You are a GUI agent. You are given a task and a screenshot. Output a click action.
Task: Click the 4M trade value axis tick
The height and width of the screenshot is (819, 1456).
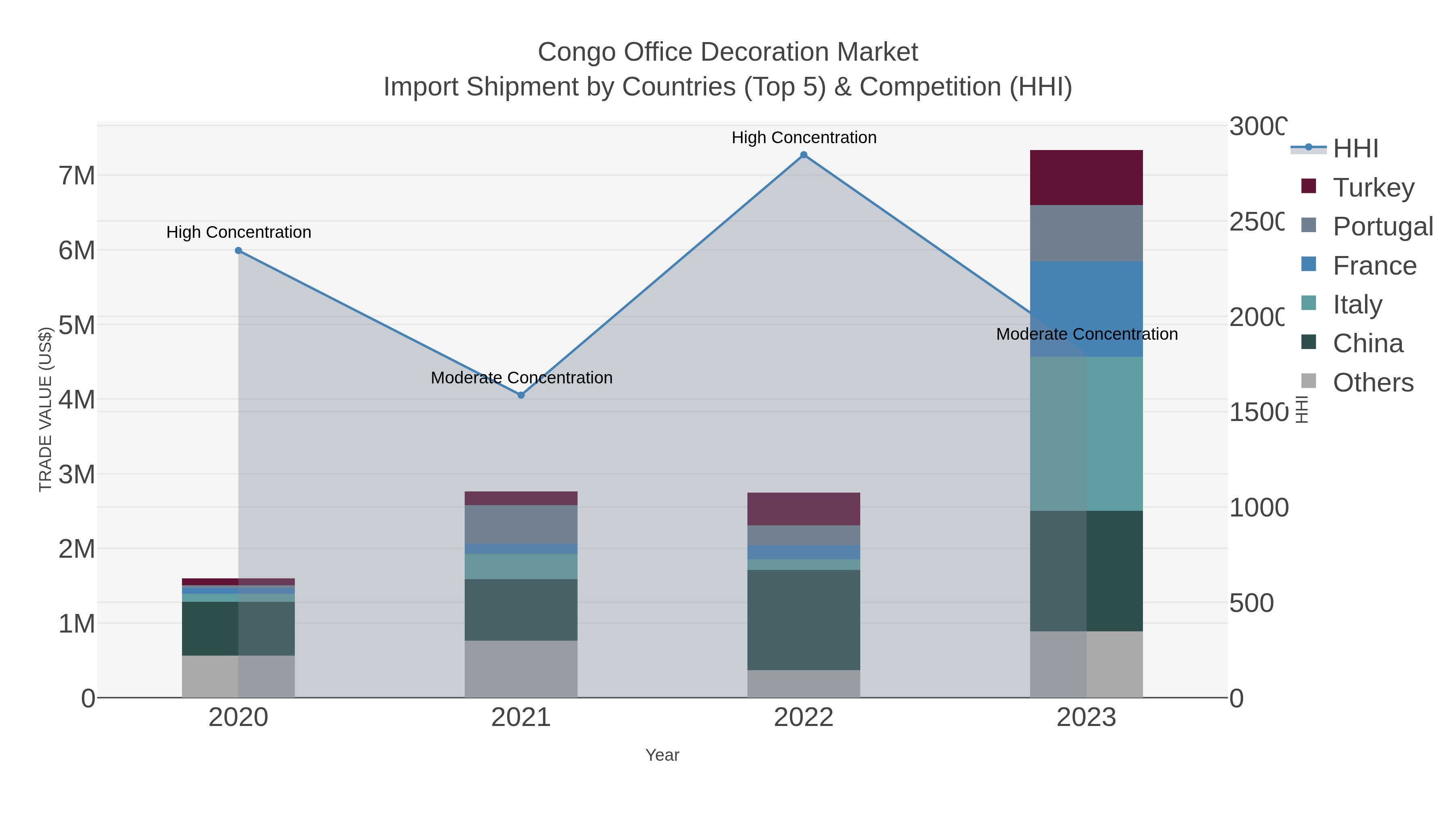pos(77,400)
